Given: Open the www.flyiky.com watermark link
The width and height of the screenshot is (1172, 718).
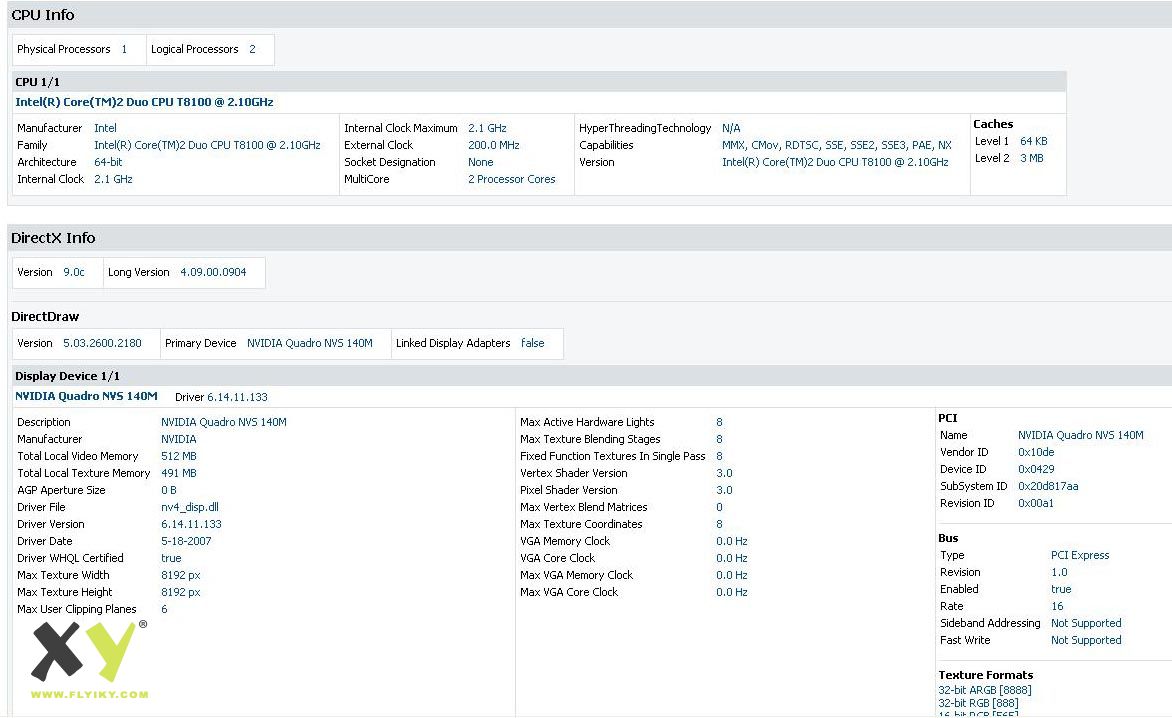Looking at the screenshot, I should pos(89,694).
